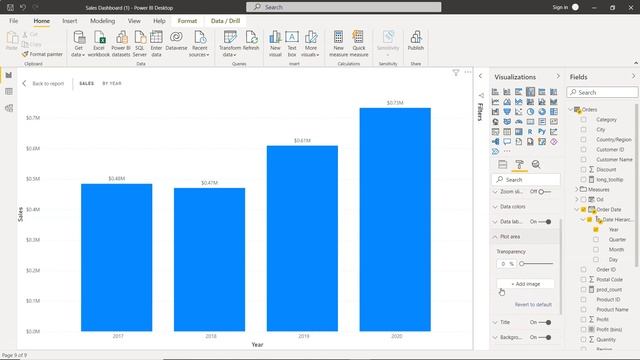This screenshot has width=640, height=360.
Task: Create a Quick measure
Action: pos(359,44)
